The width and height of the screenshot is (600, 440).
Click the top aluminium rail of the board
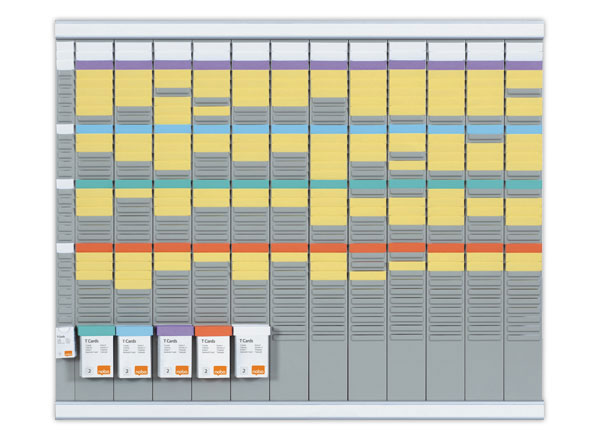(300, 28)
